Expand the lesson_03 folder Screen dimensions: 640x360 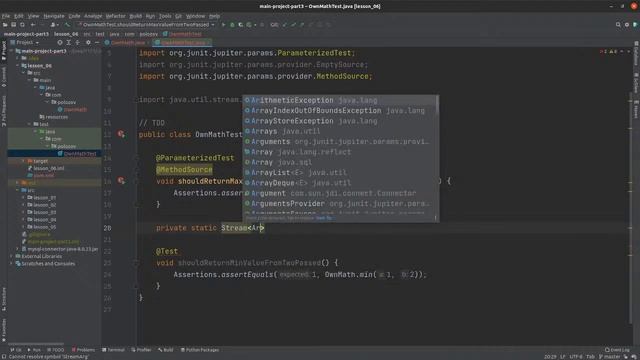coord(23,212)
